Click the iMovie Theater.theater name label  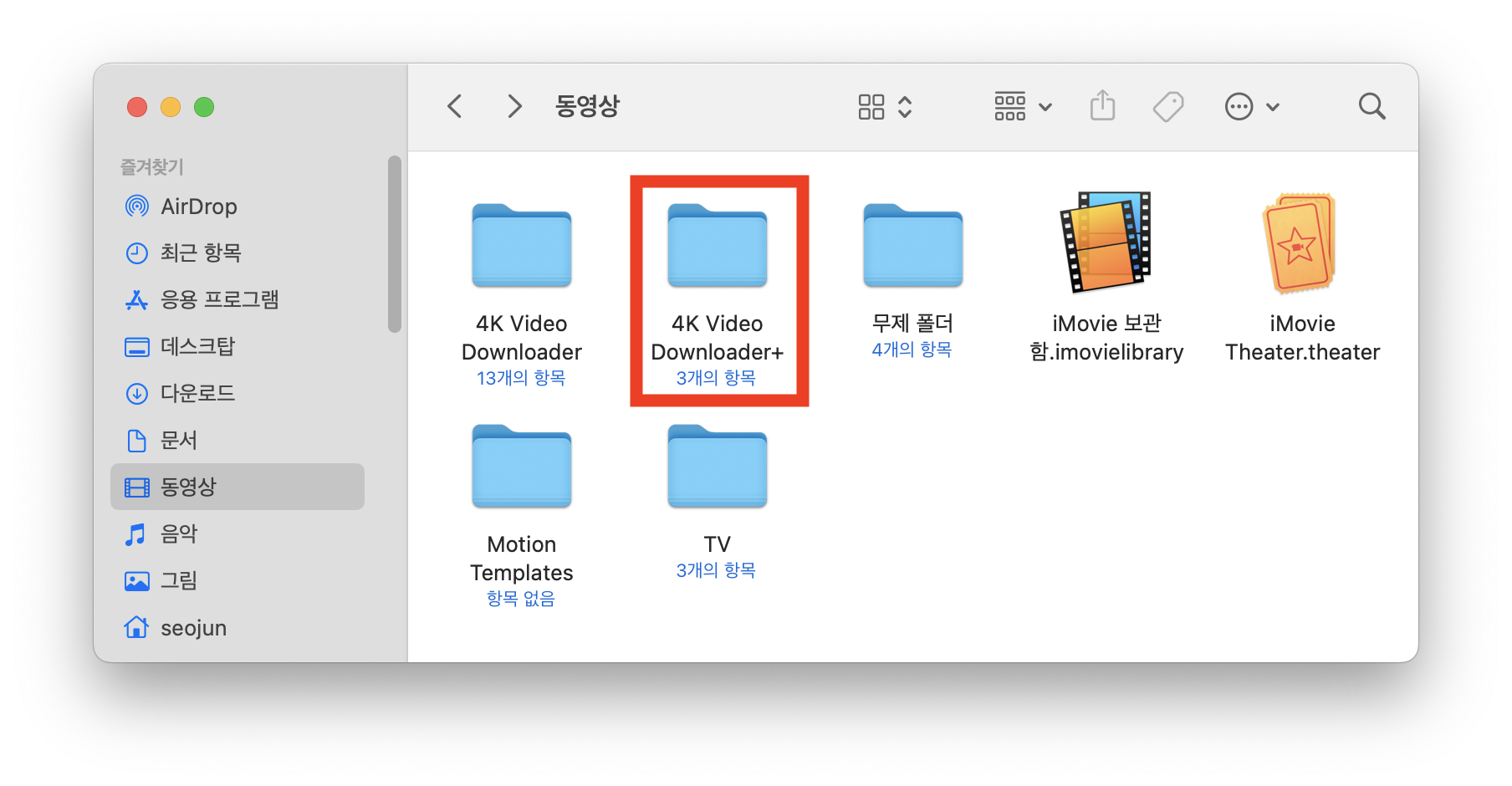pos(1302,338)
